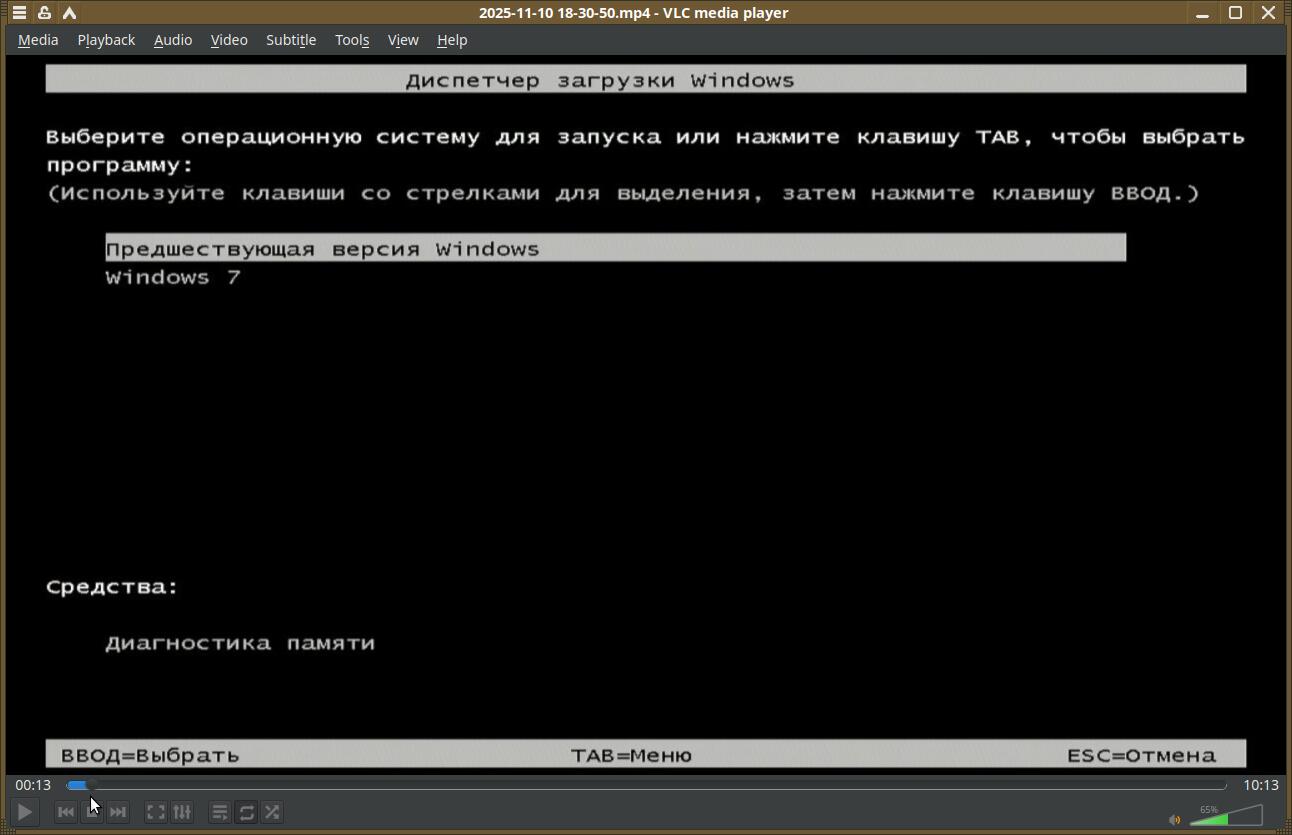Mute audio via the speaker icon
Image resolution: width=1292 pixels, height=835 pixels.
click(1174, 820)
